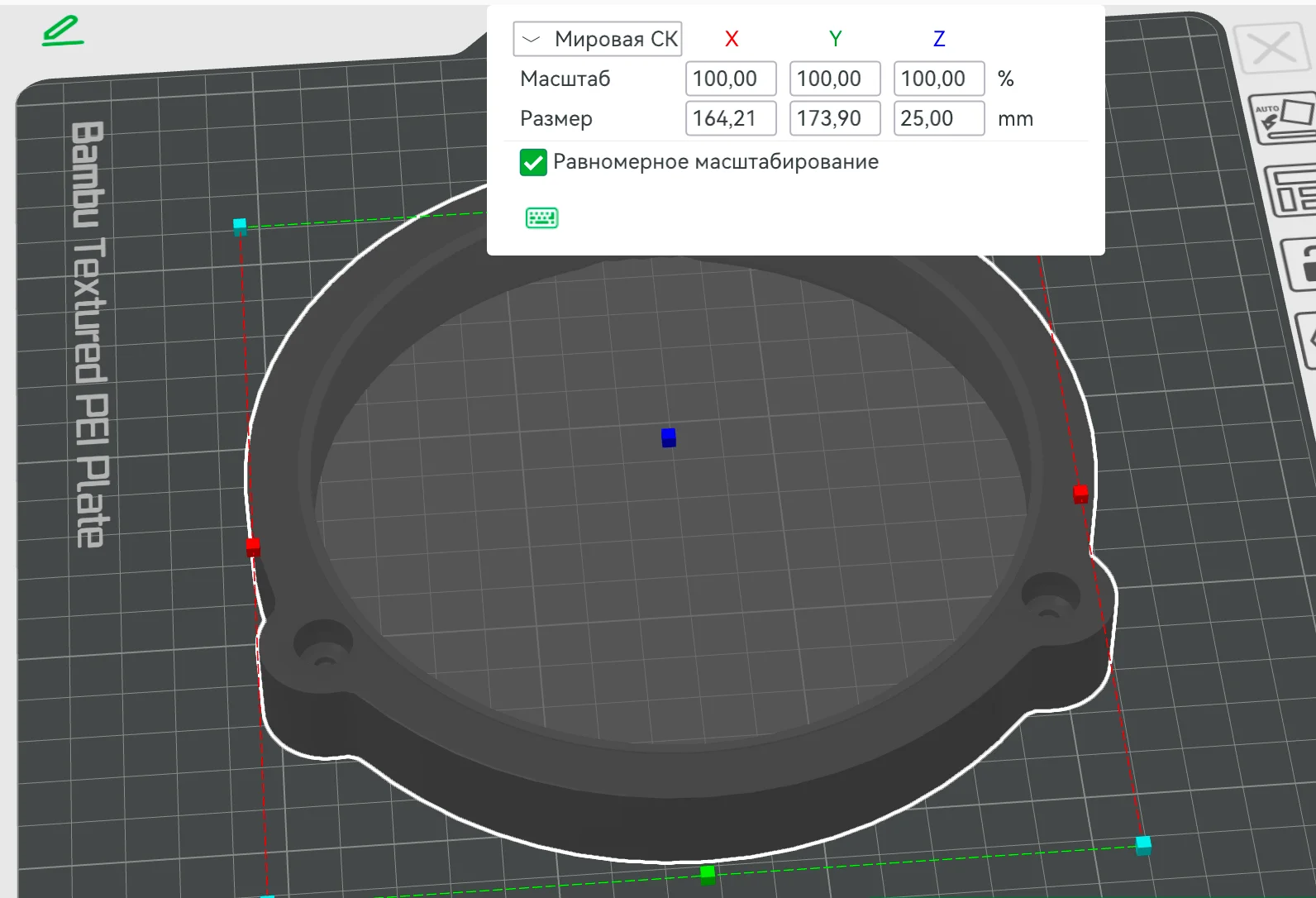This screenshot has width=1316, height=898.
Task: Open the Мировая СК coordinate system dropdown
Action: (x=598, y=39)
